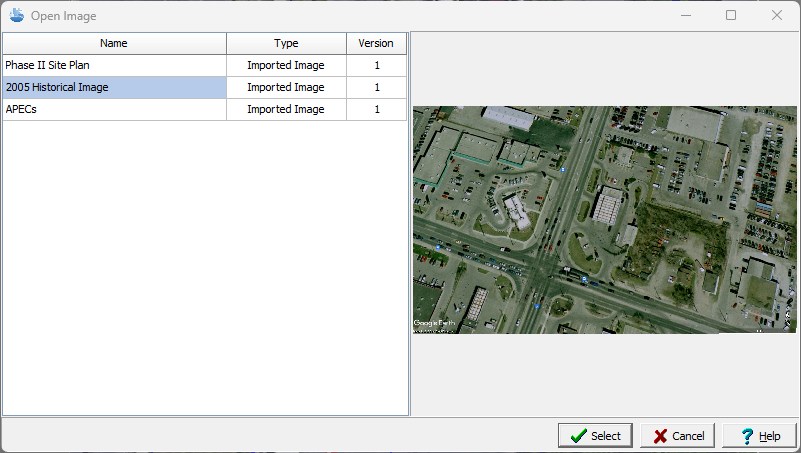Maximize the Open Image window
801x453 pixels.
[x=731, y=16]
